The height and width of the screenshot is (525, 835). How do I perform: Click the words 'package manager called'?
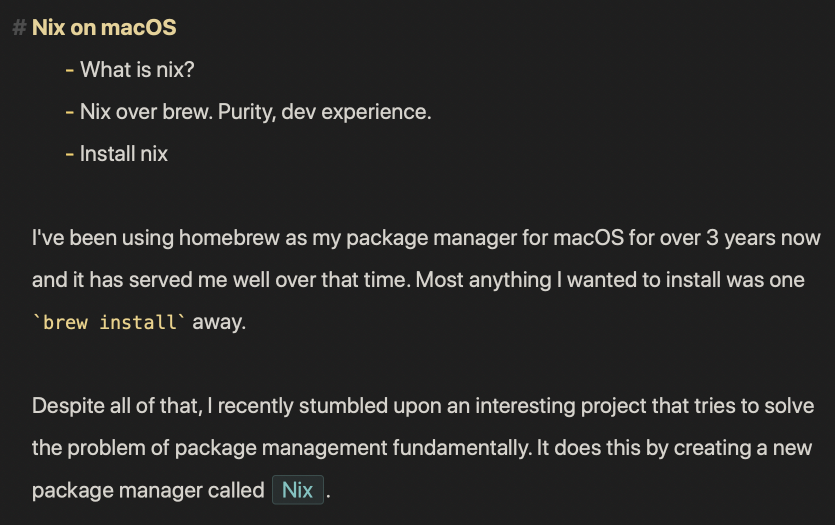pyautogui.click(x=148, y=491)
